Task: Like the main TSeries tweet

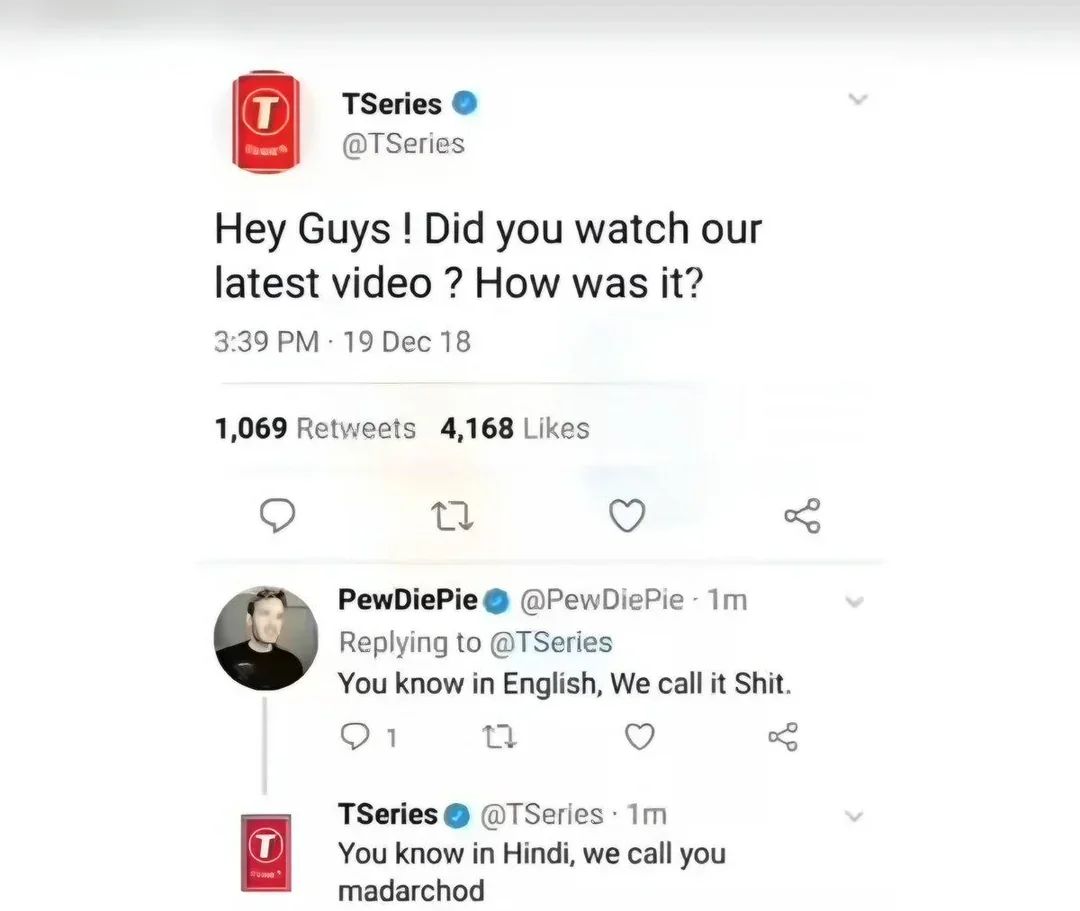Action: click(x=627, y=515)
